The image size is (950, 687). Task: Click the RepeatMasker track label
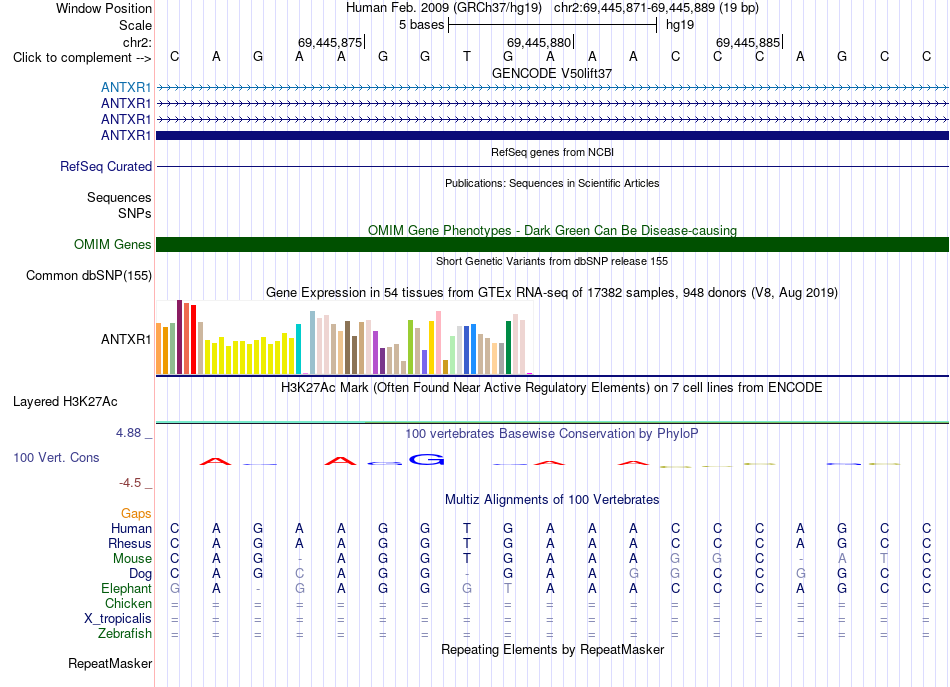click(x=110, y=663)
